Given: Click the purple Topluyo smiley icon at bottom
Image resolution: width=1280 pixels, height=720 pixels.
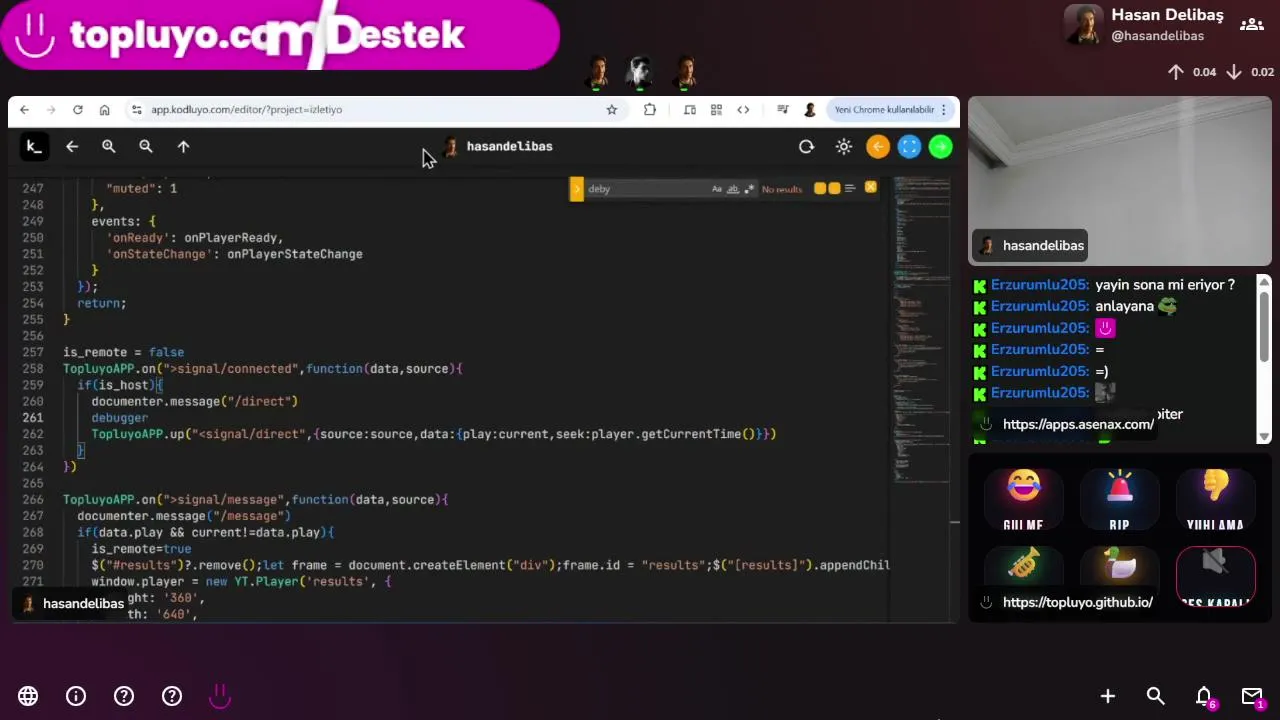Looking at the screenshot, I should [x=220, y=696].
